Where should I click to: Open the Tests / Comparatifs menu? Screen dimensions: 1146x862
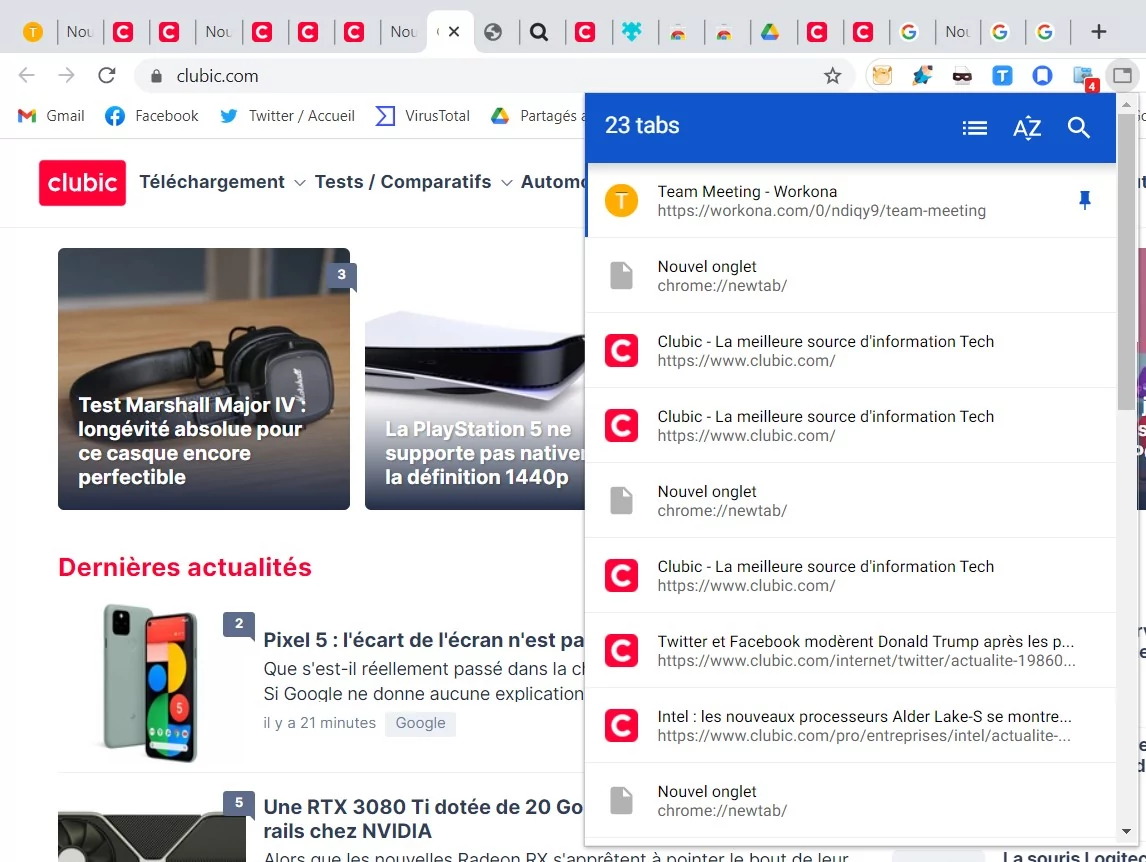403,182
